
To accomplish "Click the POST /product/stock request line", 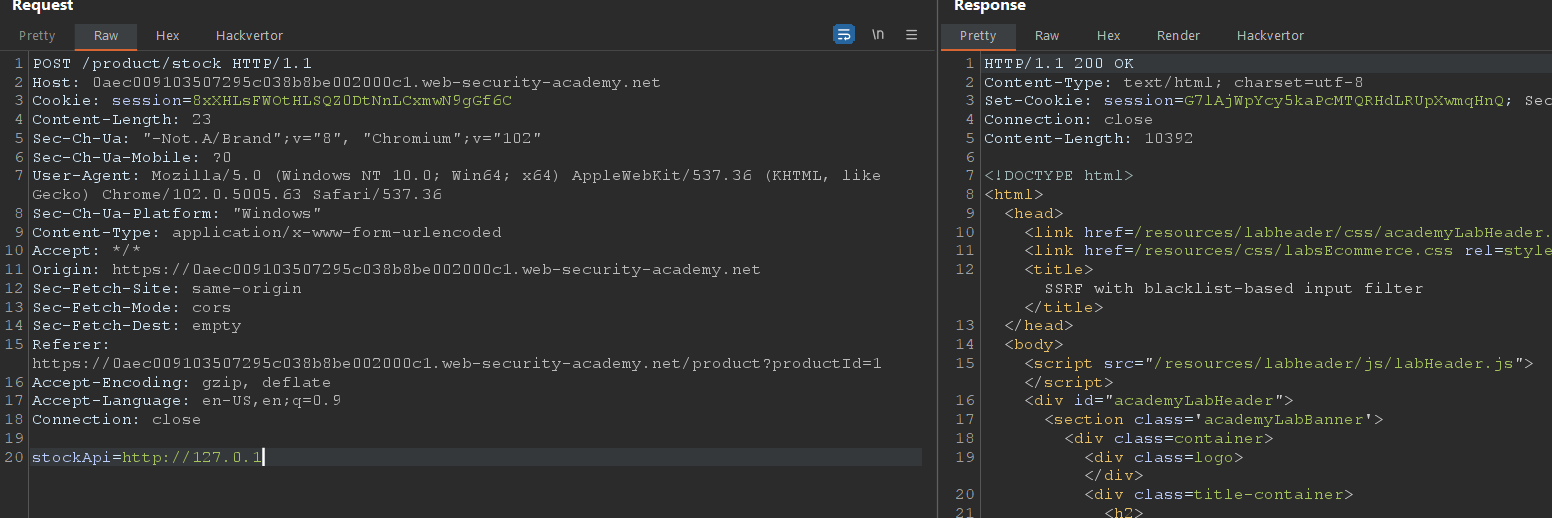I will [172, 63].
